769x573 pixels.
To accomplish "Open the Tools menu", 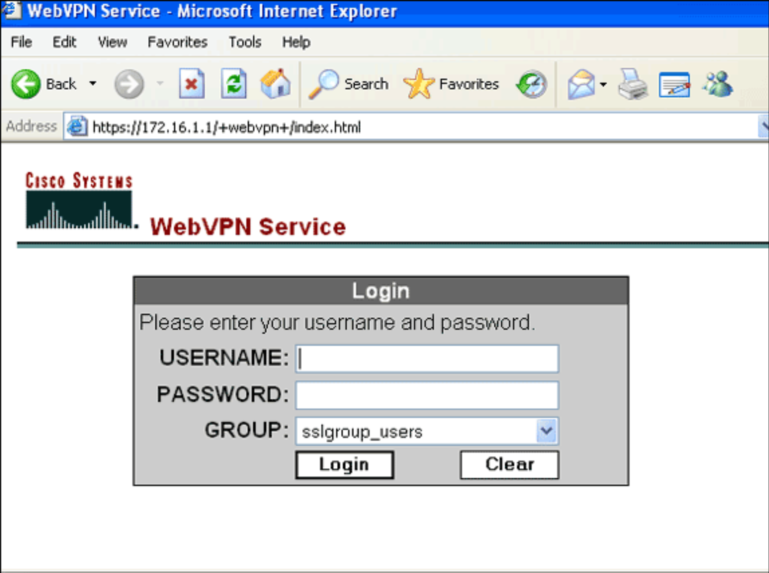I will click(x=245, y=42).
